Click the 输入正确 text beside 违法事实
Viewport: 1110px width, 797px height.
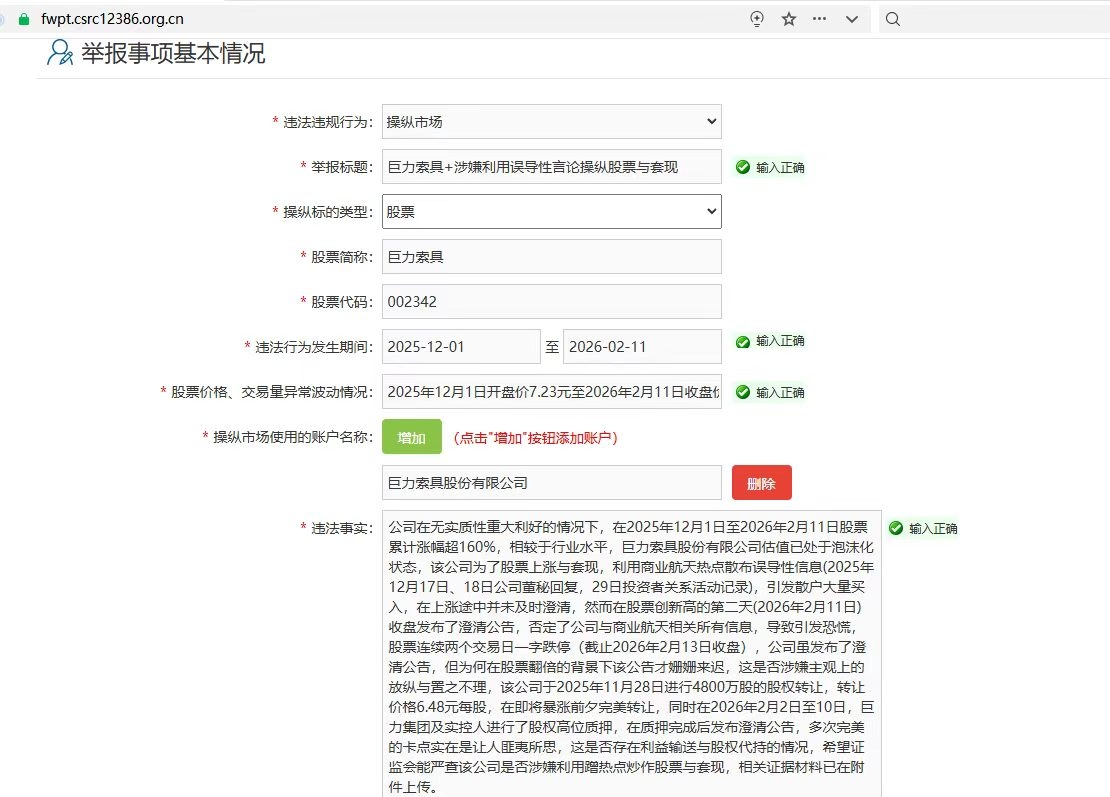[933, 529]
